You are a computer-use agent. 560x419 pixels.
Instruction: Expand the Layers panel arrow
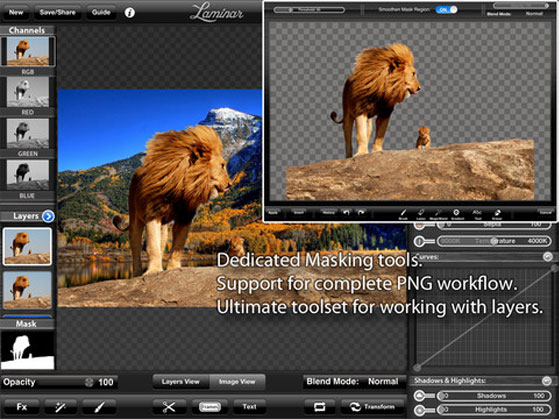48,216
